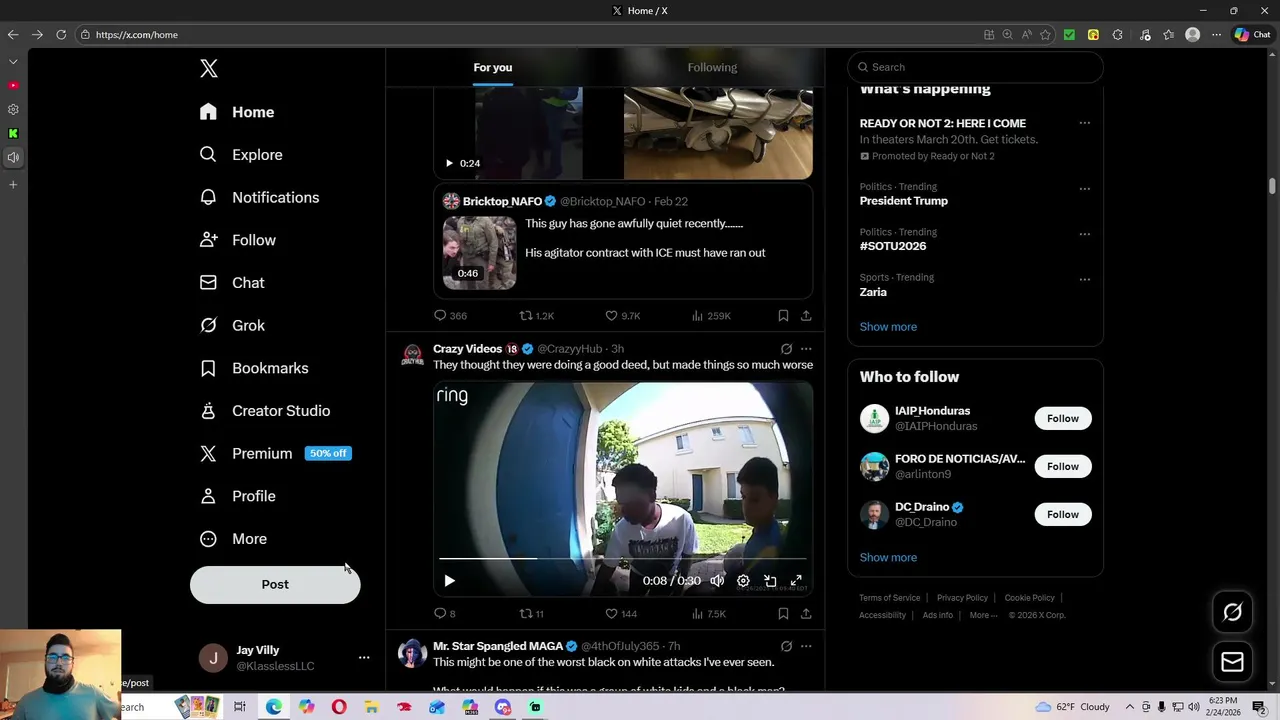Open Explore from the sidebar

(241, 155)
